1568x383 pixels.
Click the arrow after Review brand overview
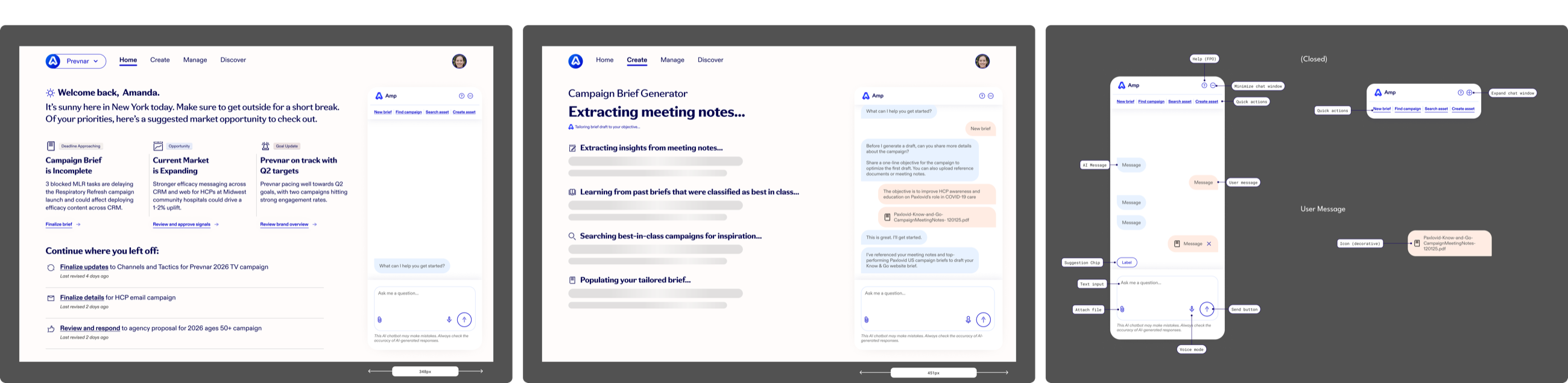(314, 224)
